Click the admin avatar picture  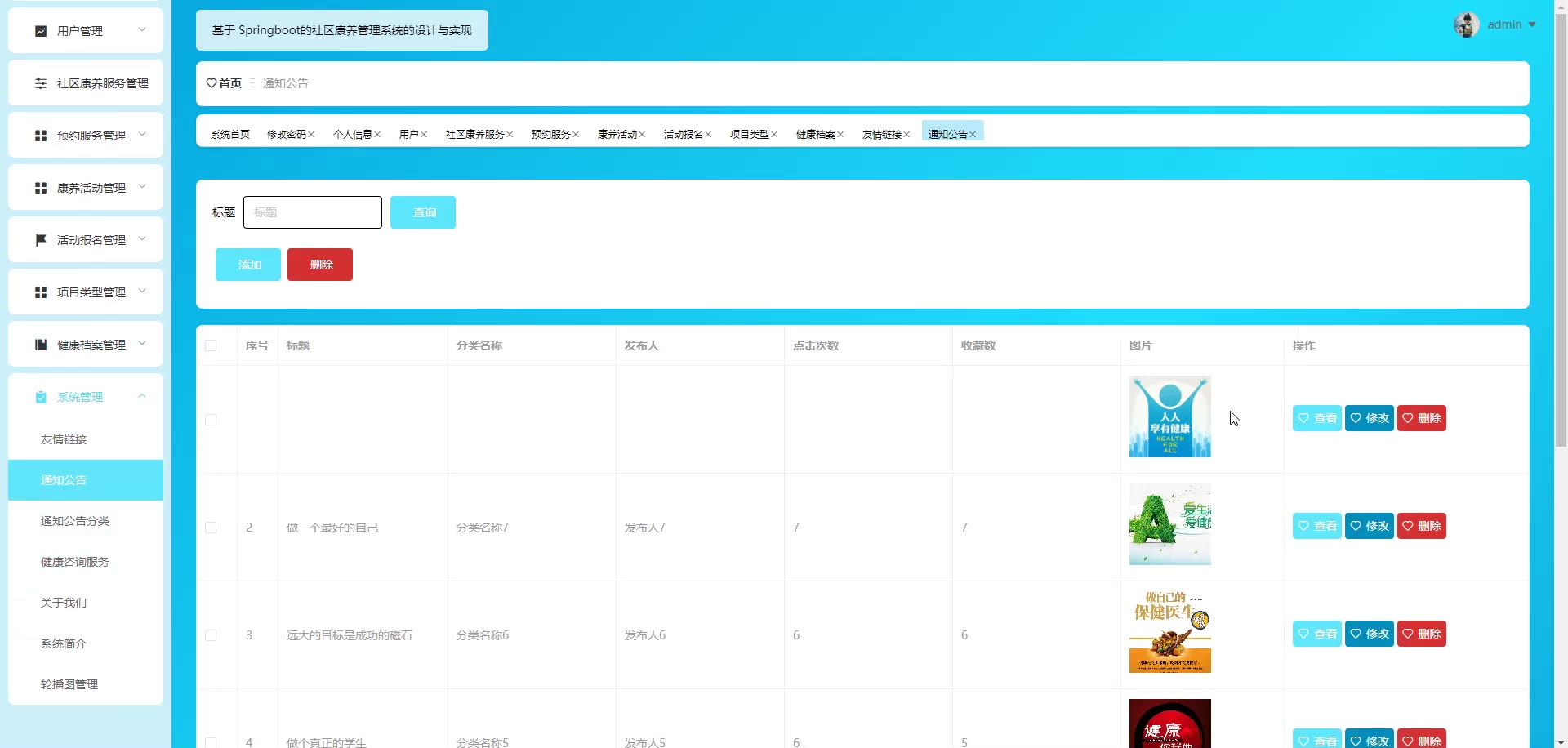click(x=1467, y=24)
